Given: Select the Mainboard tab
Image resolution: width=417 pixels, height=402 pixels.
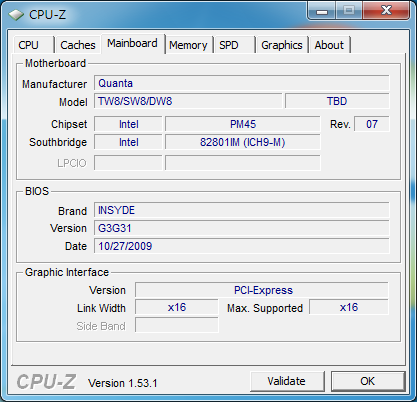Looking at the screenshot, I should pyautogui.click(x=133, y=44).
